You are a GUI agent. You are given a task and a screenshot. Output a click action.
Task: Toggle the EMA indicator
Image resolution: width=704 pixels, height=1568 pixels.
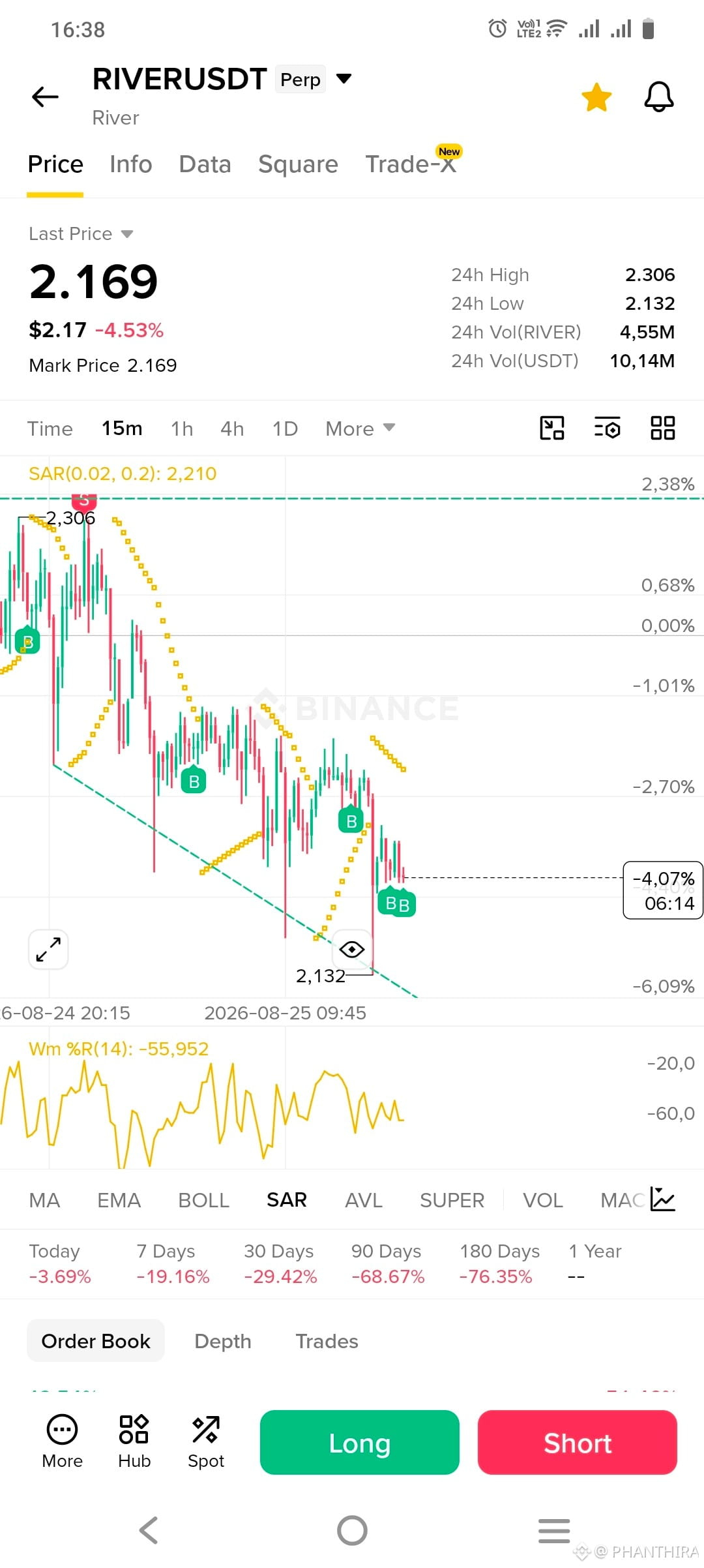[x=119, y=1200]
